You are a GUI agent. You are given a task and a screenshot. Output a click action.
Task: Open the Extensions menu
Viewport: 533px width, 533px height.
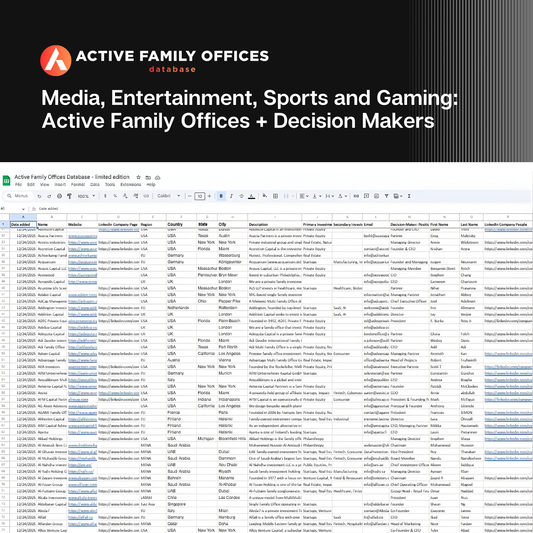pyautogui.click(x=131, y=185)
